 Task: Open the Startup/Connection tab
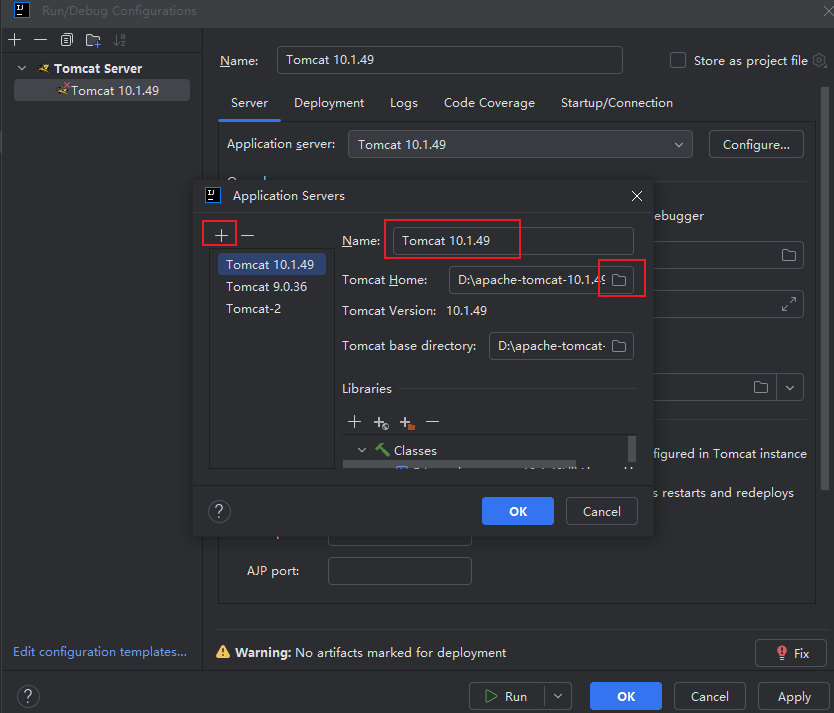pos(616,103)
